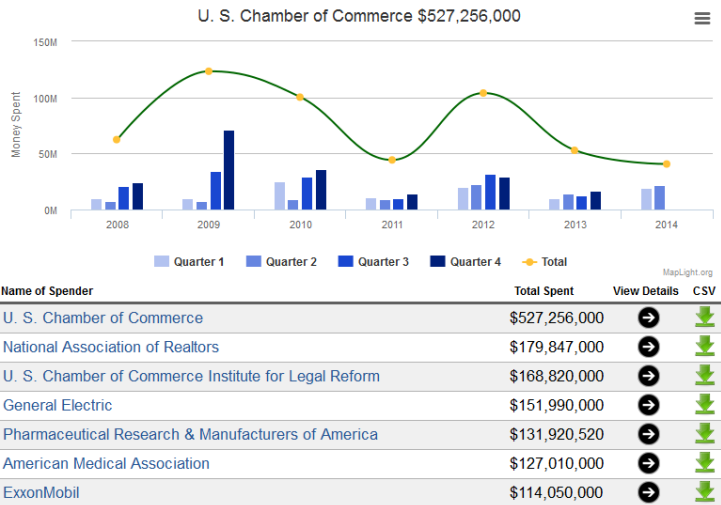View details arrow for Institute for Legal Reform
Viewport: 721px width, 505px height.
tap(648, 376)
